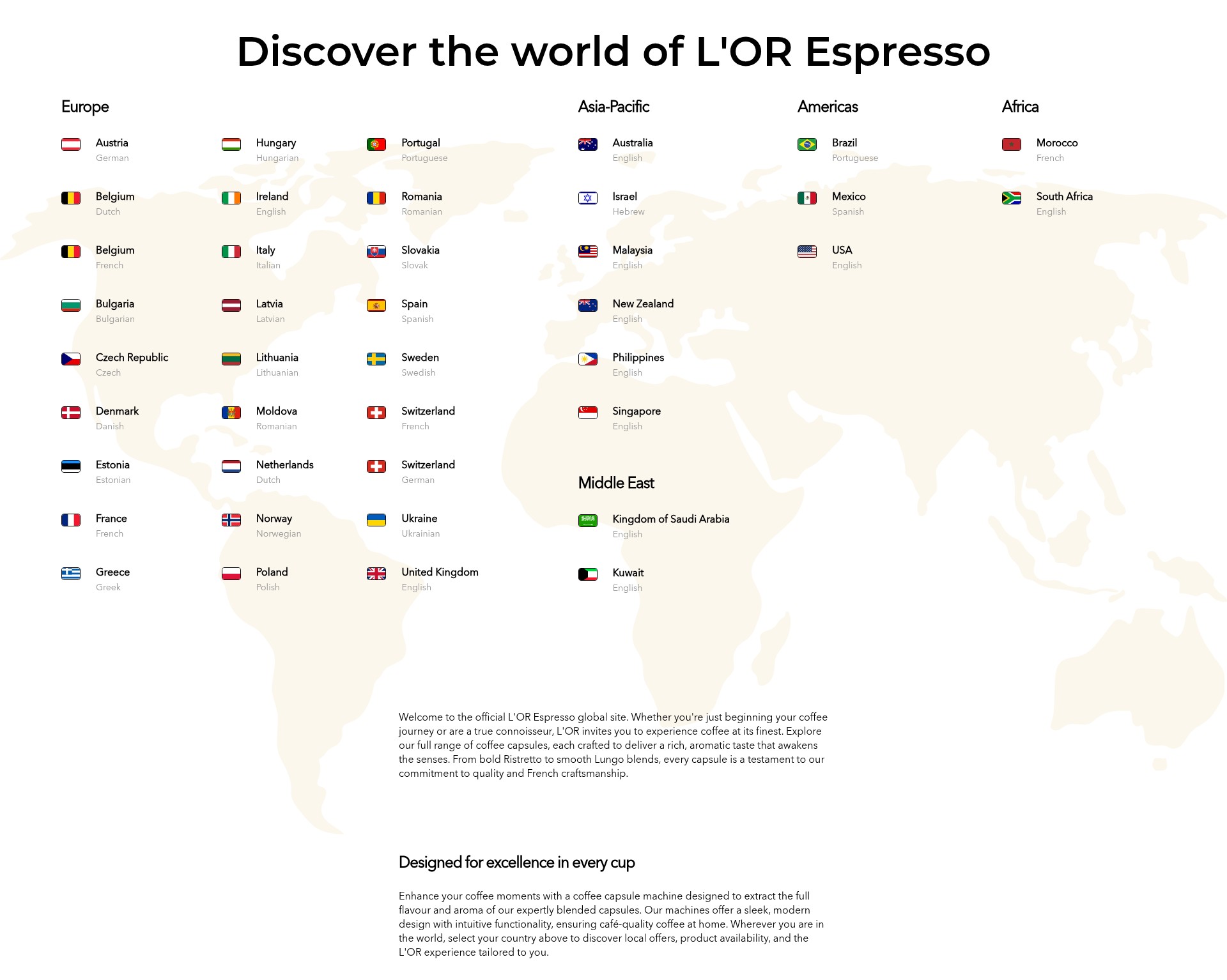Click the Europe region heading
Screen dimensions: 1227x980
pos(85,107)
